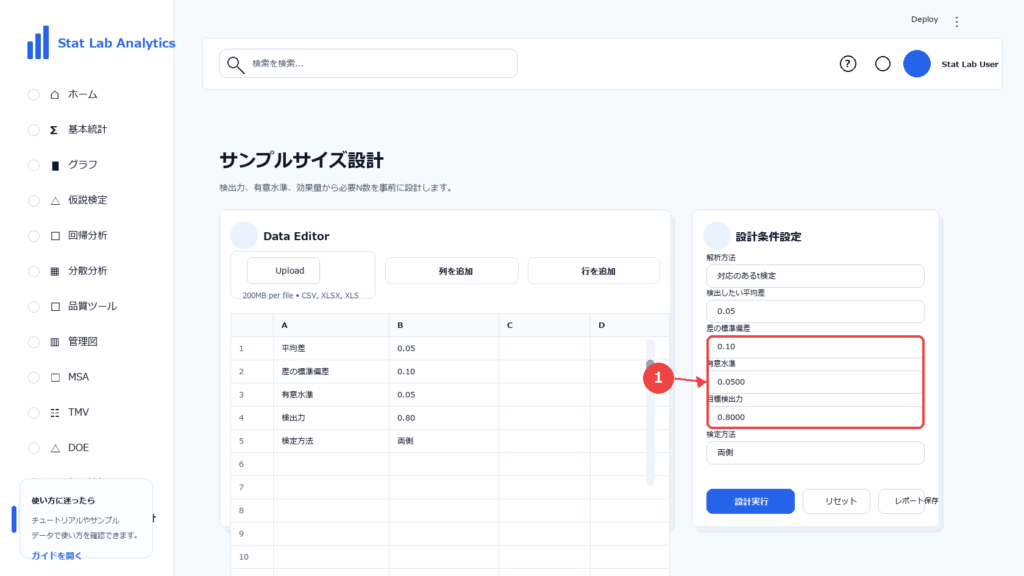1024x576 pixels.
Task: Click the 有意水準 input showing 0.0500
Action: coord(815,382)
